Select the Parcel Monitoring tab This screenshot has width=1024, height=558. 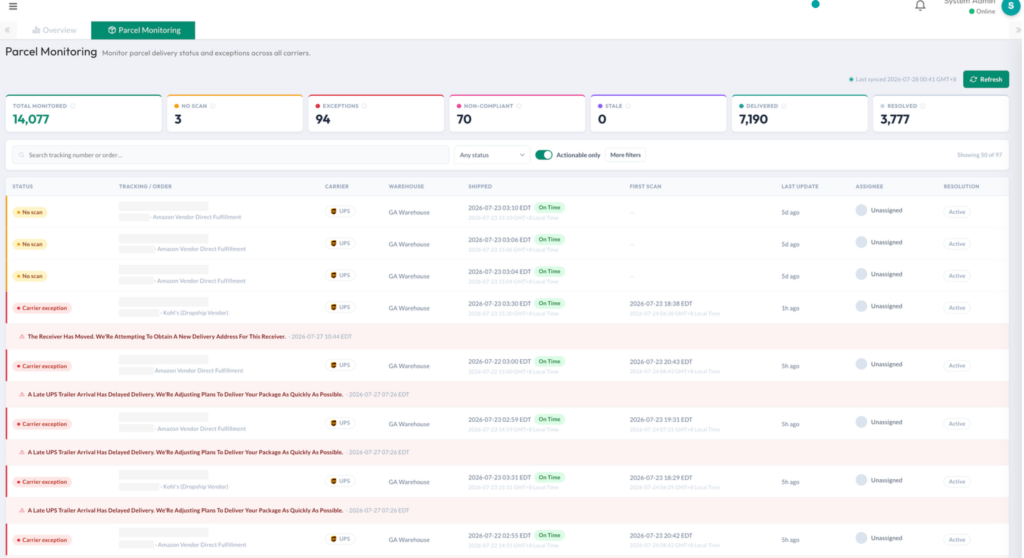(x=143, y=30)
